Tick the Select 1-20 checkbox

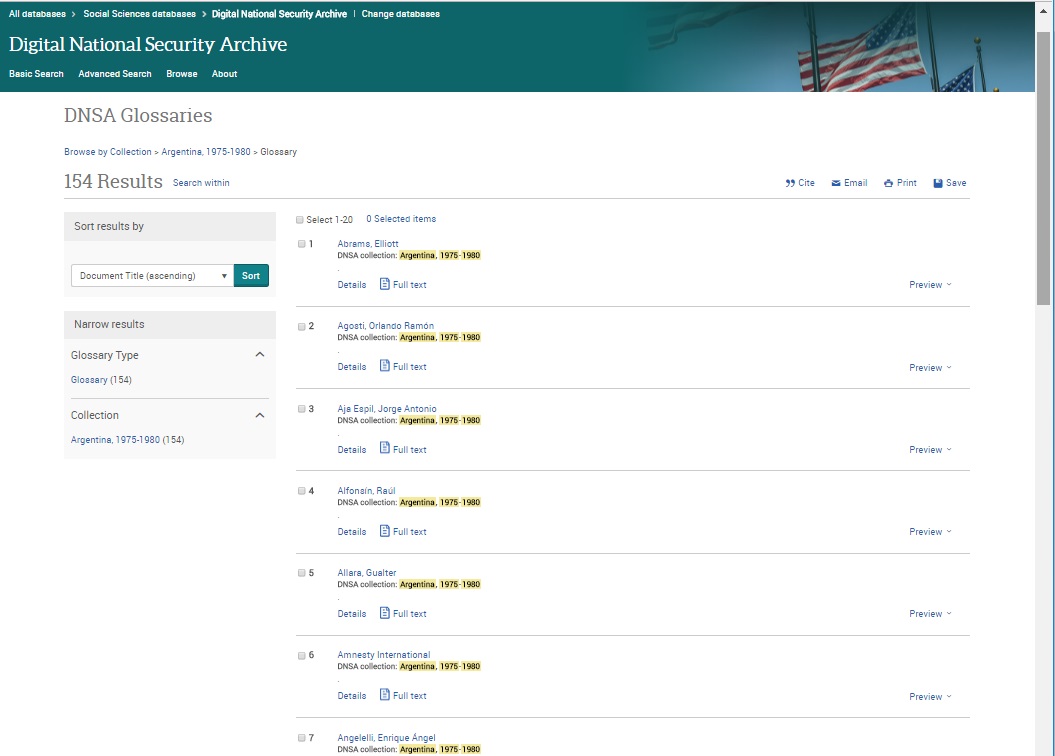(299, 220)
